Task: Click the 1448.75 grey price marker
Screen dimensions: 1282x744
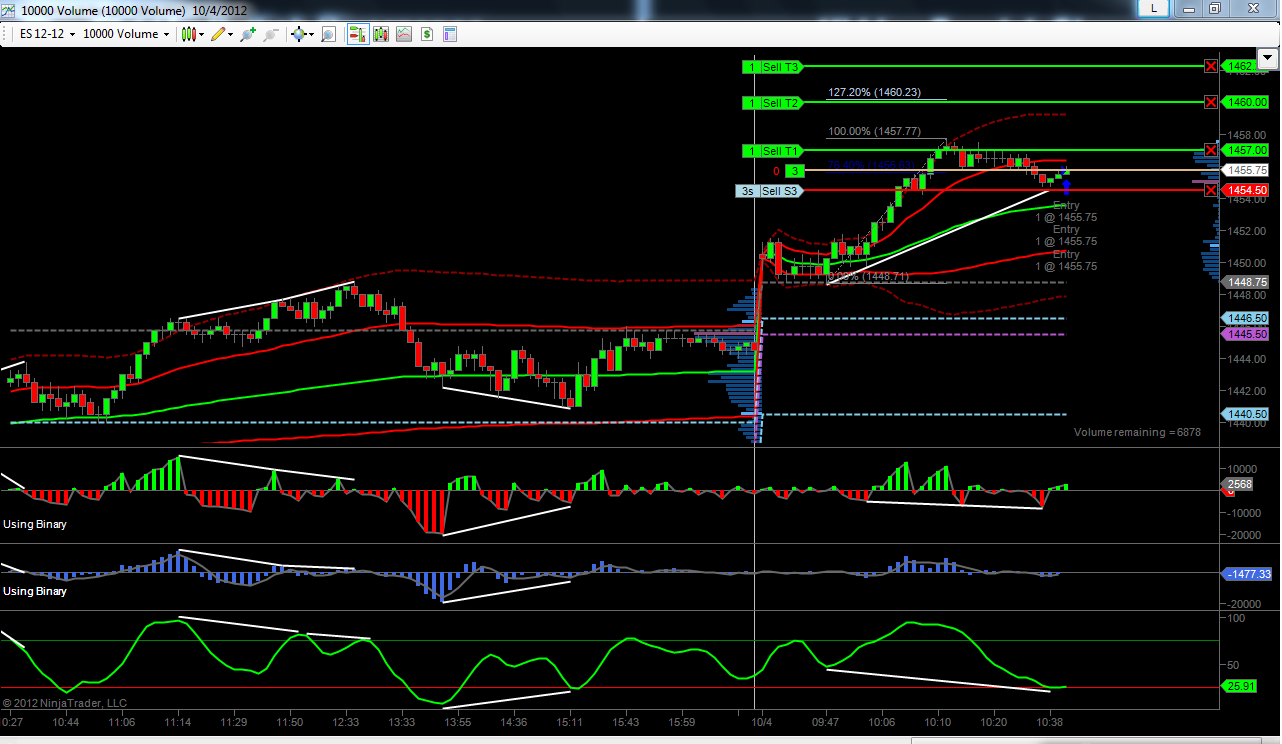Action: coord(1247,282)
